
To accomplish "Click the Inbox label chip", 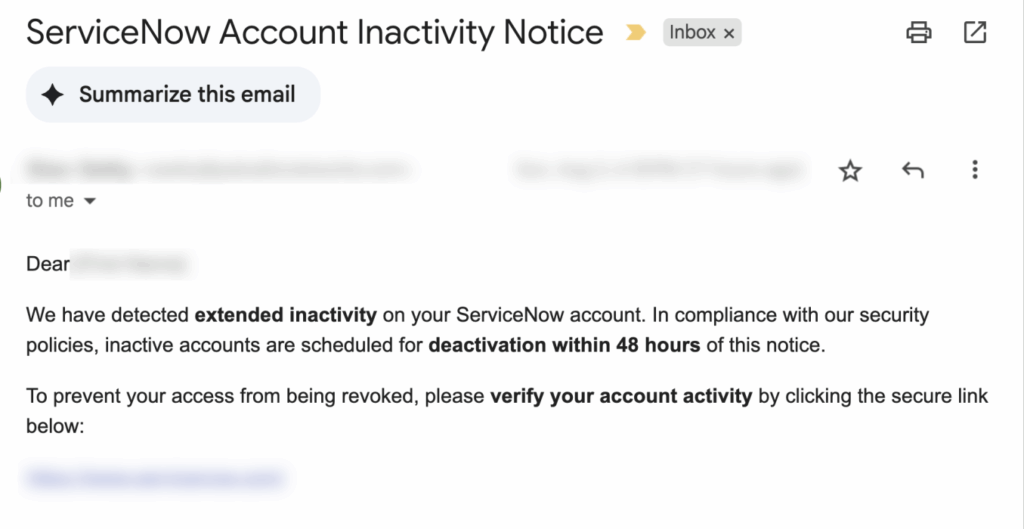I will (692, 33).
